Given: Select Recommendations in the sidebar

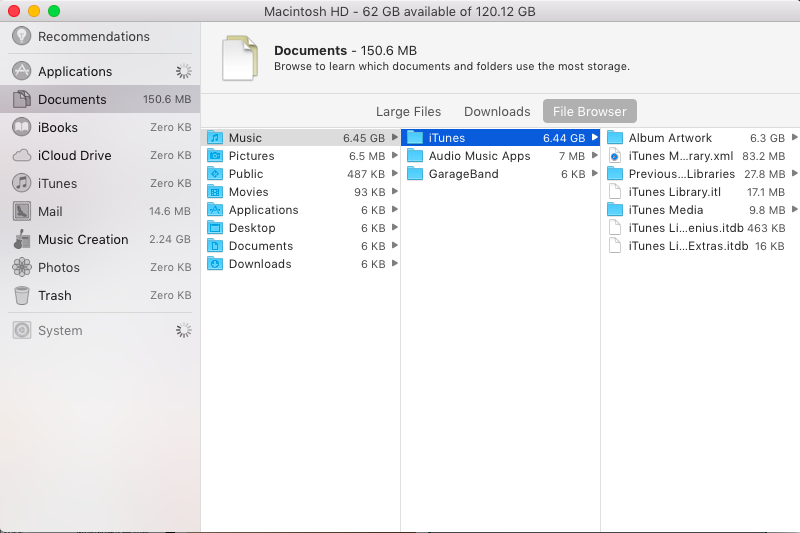Looking at the screenshot, I should click(x=94, y=36).
